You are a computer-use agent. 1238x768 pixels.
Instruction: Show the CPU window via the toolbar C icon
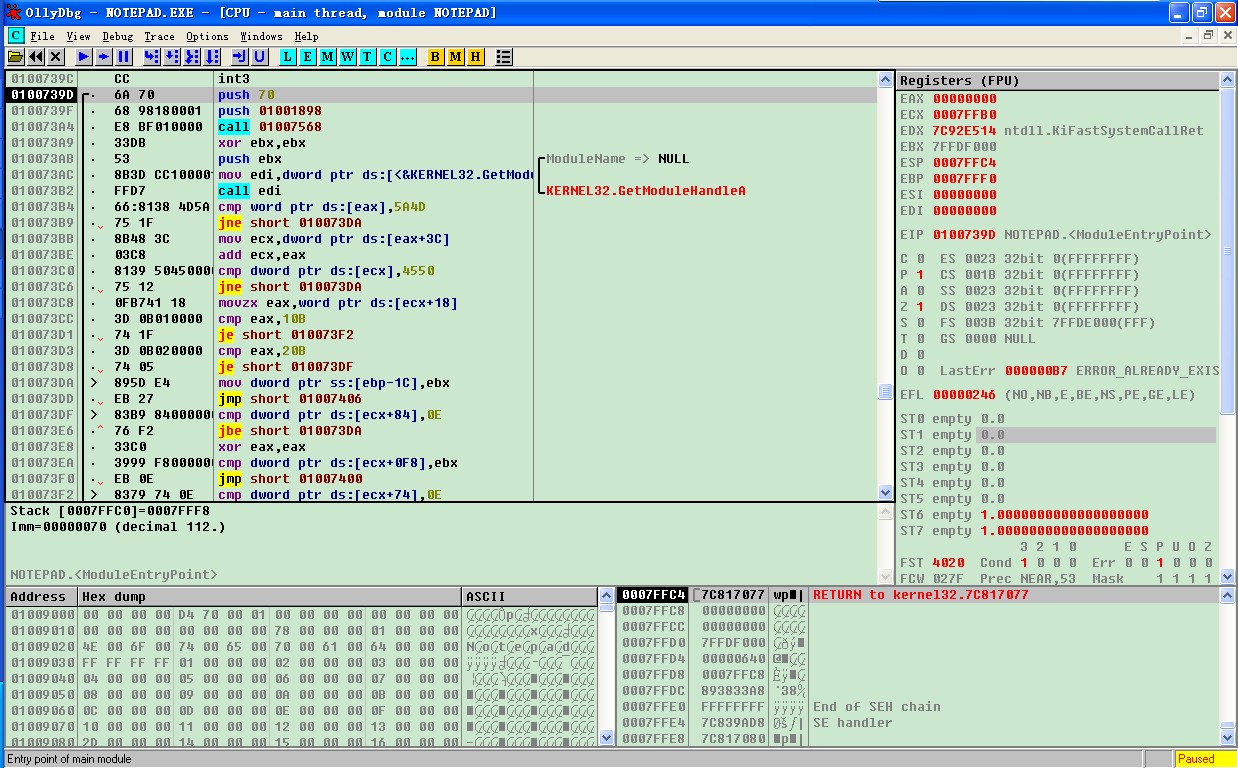click(x=388, y=57)
